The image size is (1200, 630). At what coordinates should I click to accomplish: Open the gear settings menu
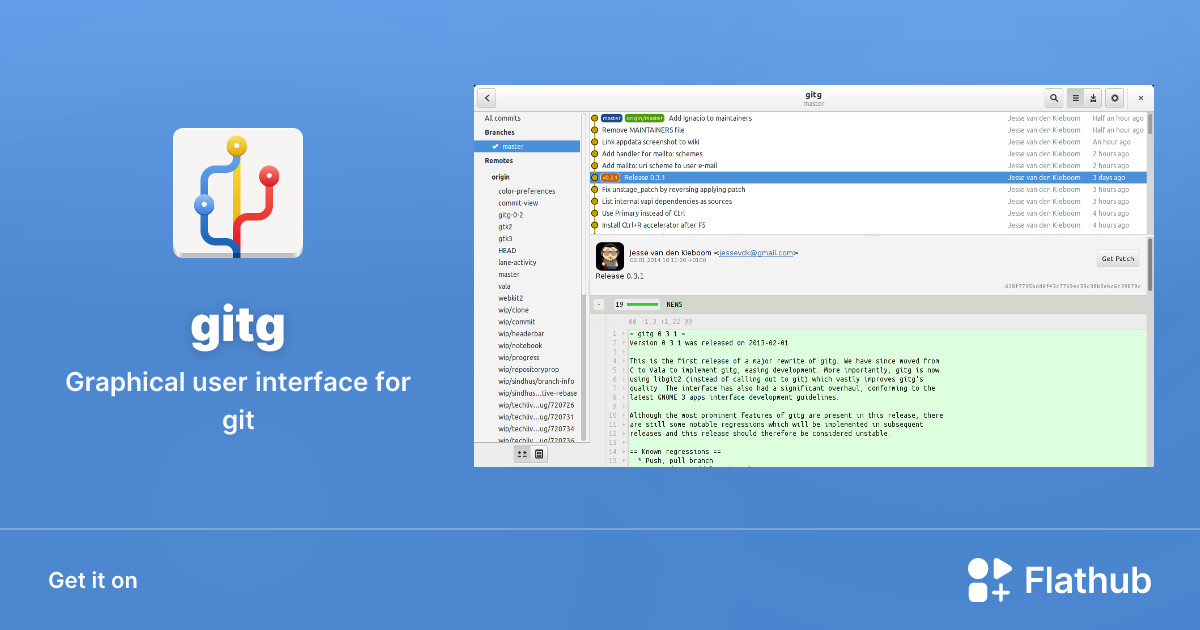1115,98
